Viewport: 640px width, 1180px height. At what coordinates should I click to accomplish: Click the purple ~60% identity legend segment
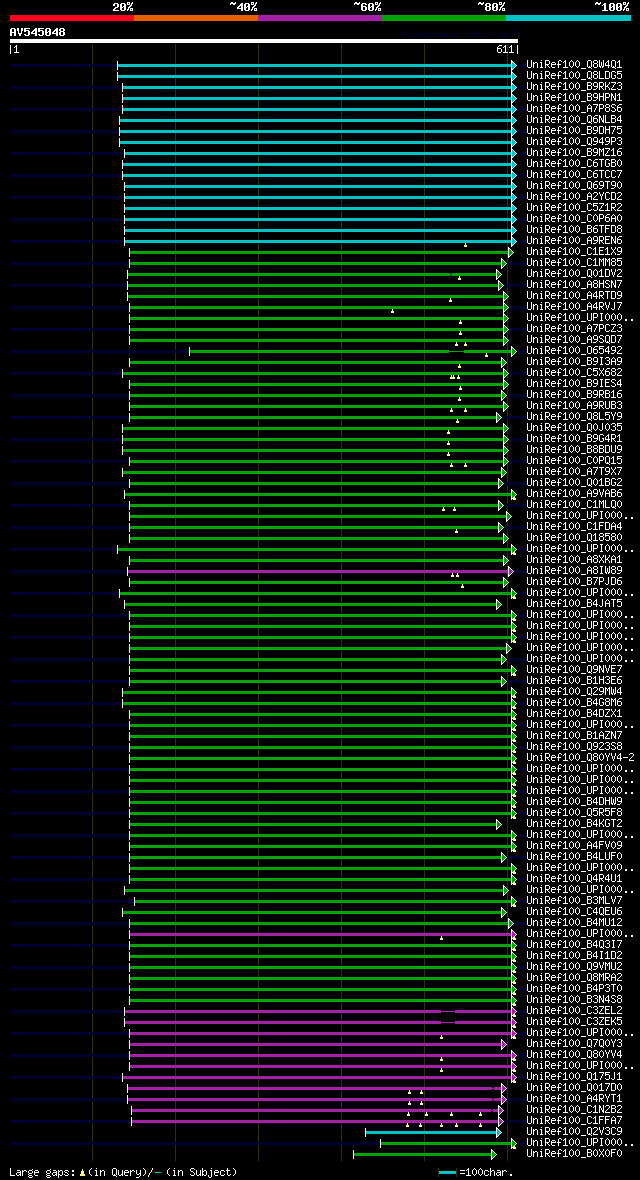click(x=320, y=17)
